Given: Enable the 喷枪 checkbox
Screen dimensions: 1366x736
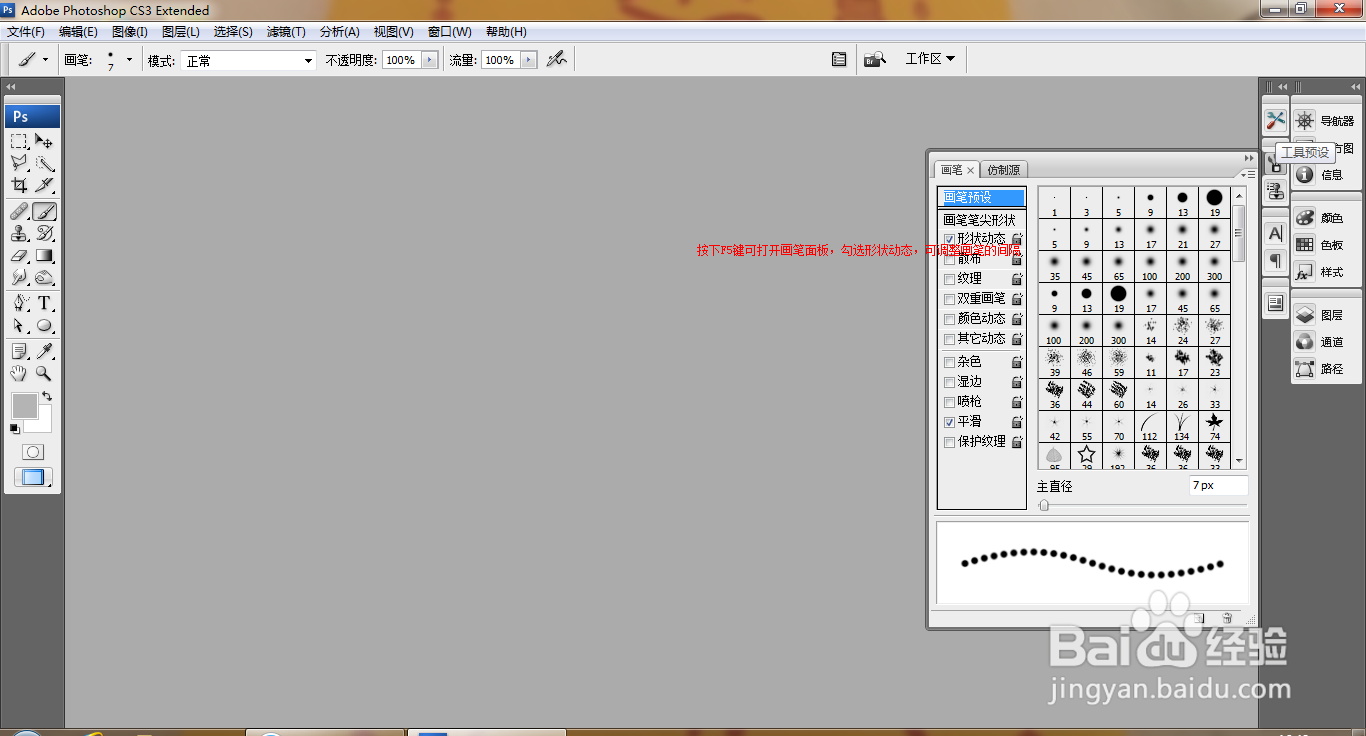Looking at the screenshot, I should tap(949, 402).
